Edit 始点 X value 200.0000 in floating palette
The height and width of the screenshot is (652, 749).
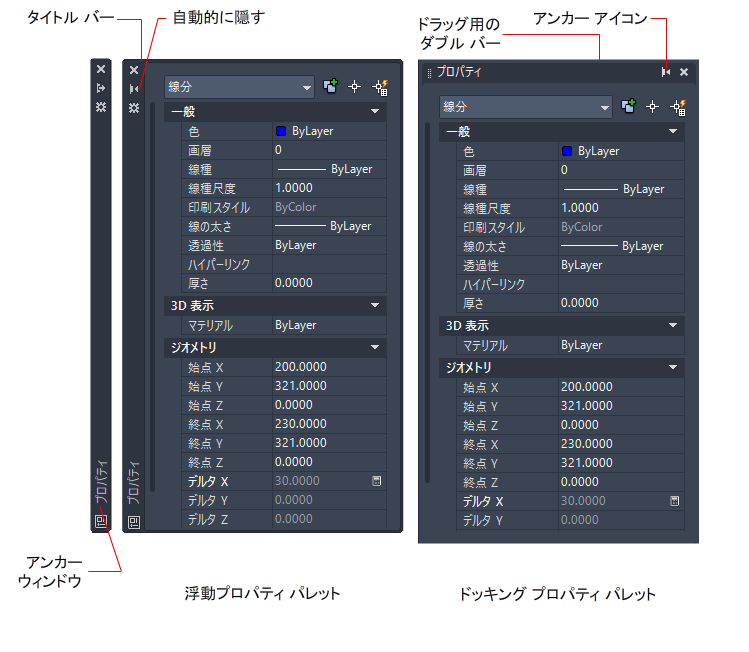click(329, 367)
